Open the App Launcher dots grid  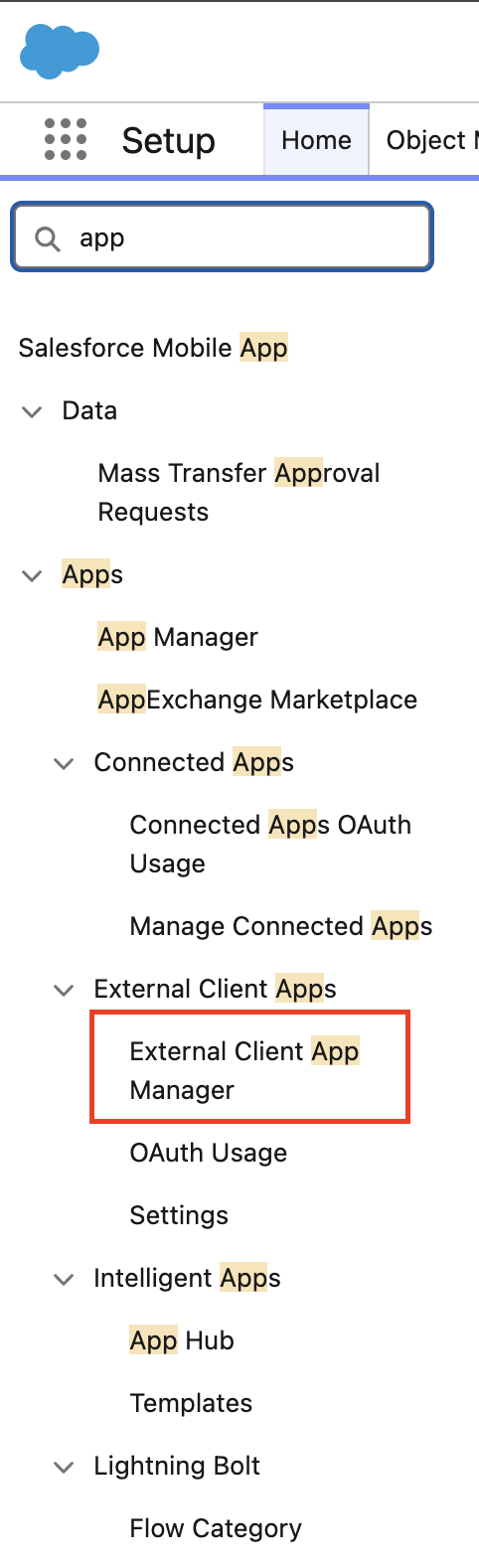click(66, 139)
